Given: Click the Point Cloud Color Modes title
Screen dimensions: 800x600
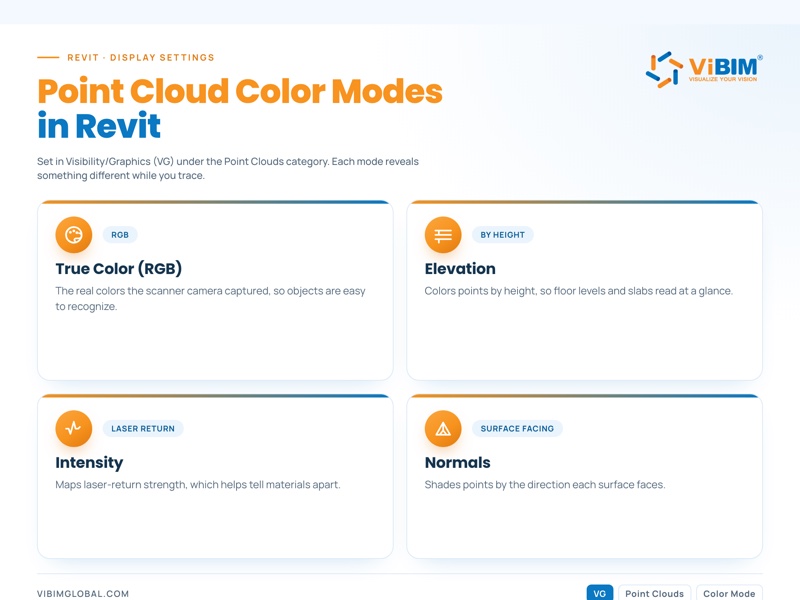Looking at the screenshot, I should pos(240,91).
